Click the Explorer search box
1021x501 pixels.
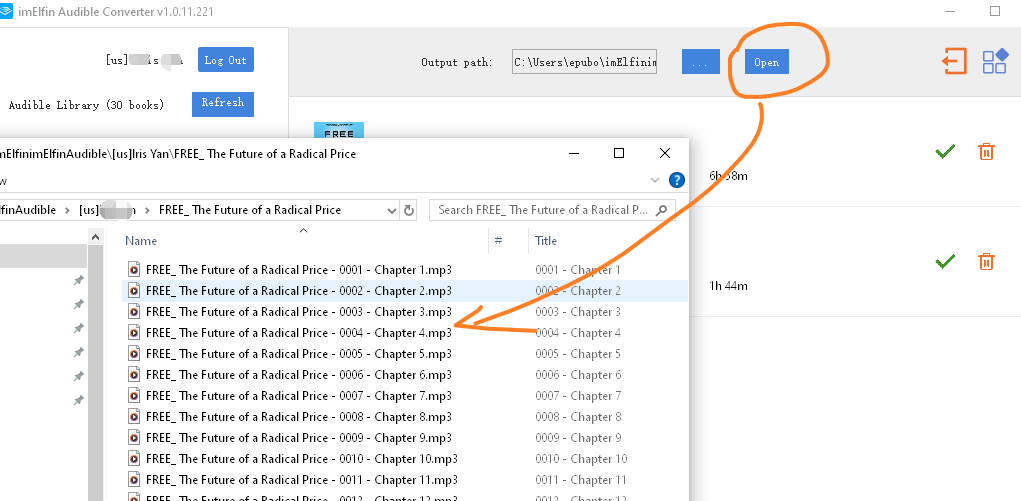click(552, 210)
